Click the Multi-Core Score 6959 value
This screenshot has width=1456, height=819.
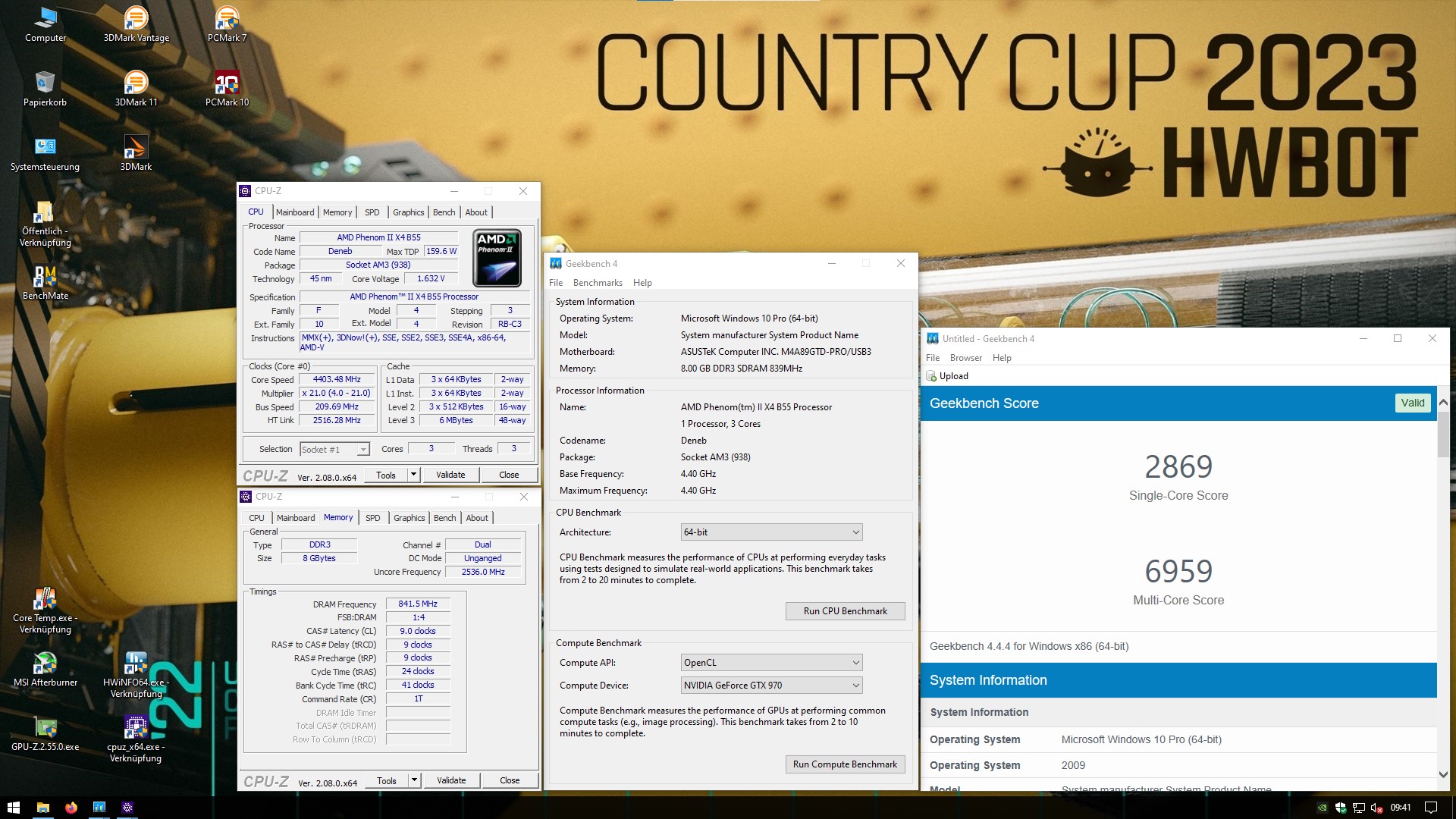tap(1178, 572)
